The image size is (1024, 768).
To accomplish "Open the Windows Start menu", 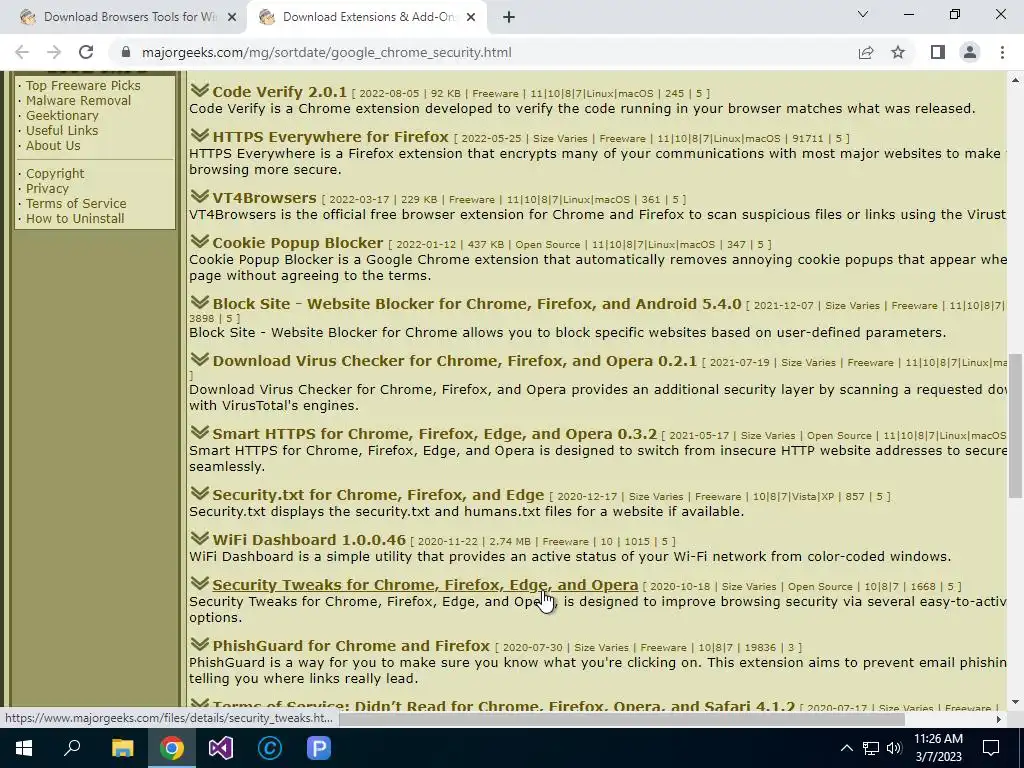I will click(x=24, y=748).
